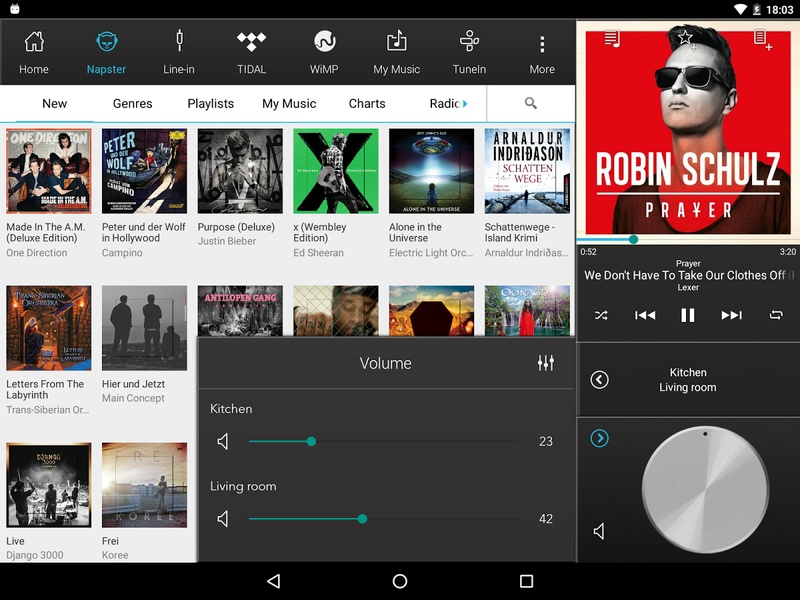
Task: Pause the current song
Action: [x=688, y=315]
